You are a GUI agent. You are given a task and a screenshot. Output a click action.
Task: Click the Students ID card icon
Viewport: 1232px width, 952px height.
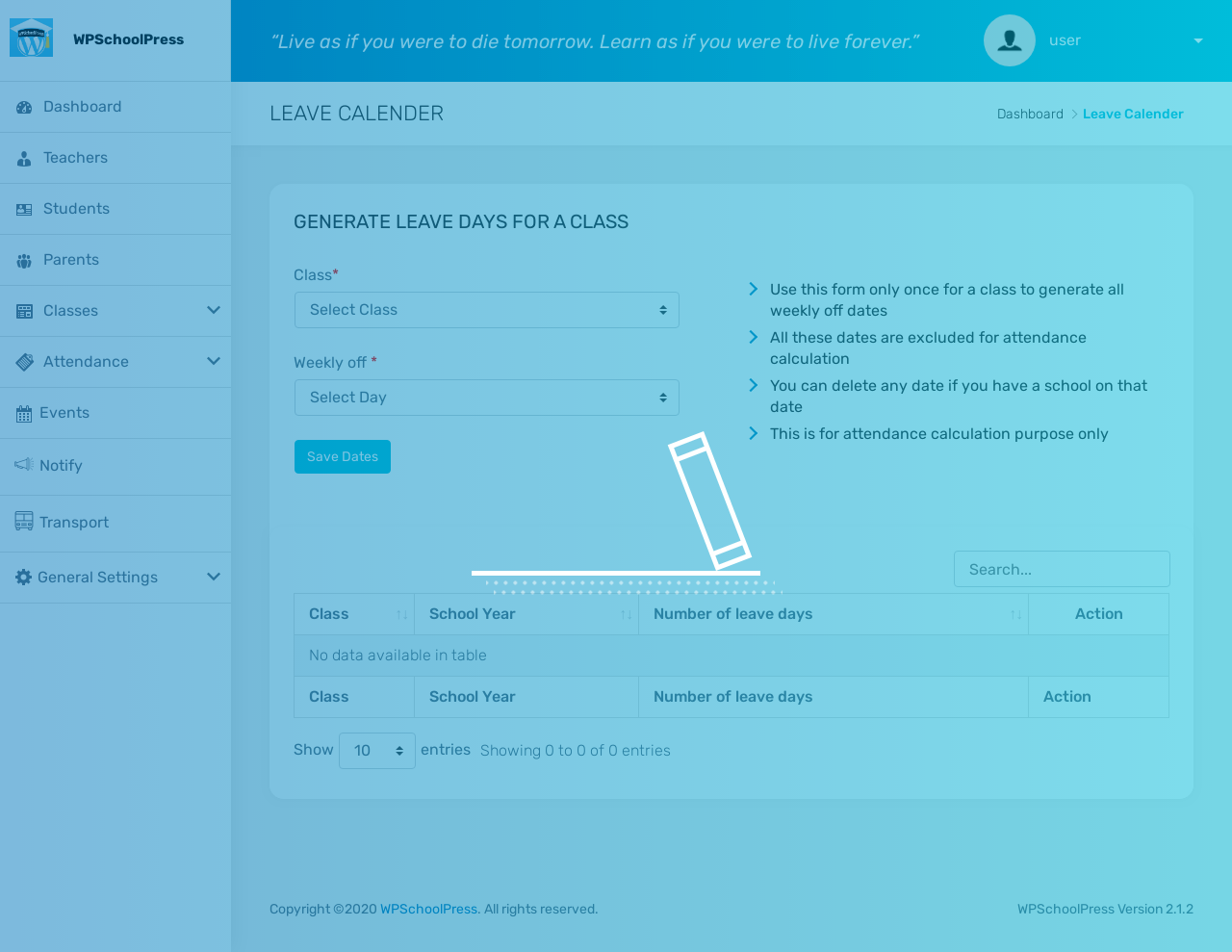pos(24,210)
